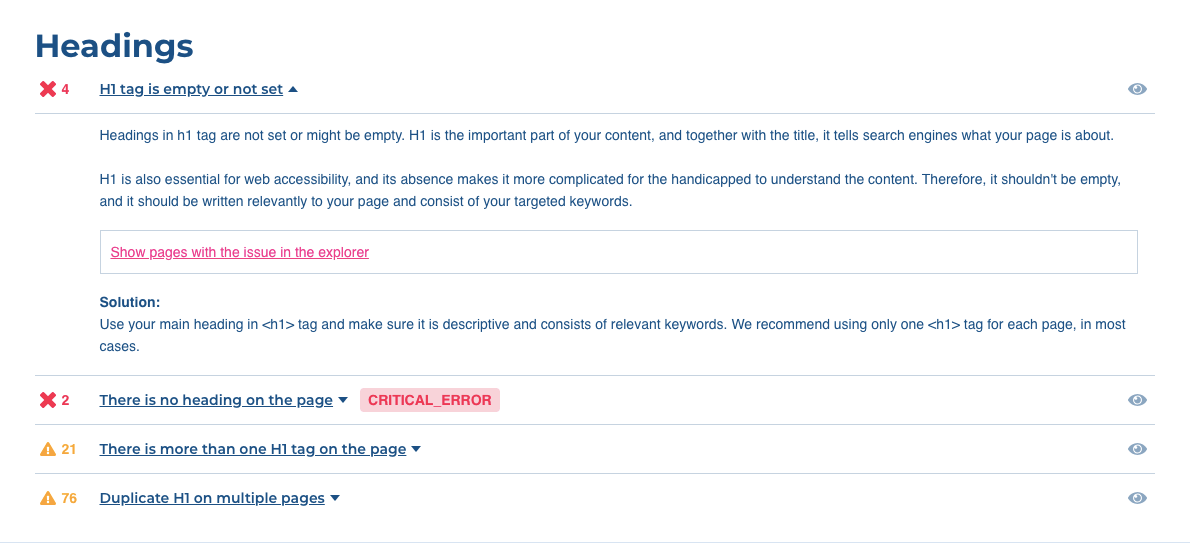
Task: Open 'Duplicate H1 on multiple pages' item
Action: tap(212, 499)
